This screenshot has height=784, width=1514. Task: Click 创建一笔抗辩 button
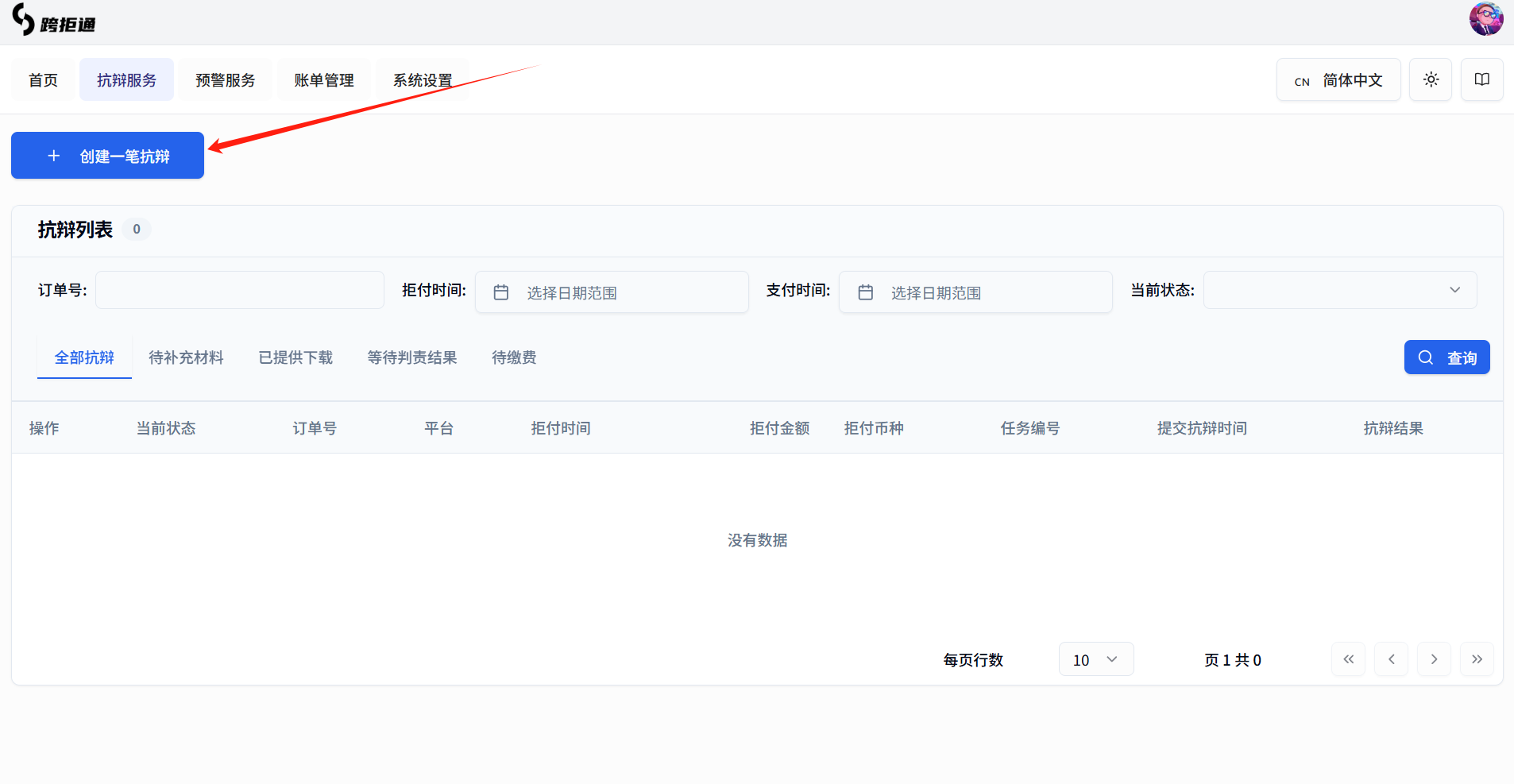pos(107,156)
